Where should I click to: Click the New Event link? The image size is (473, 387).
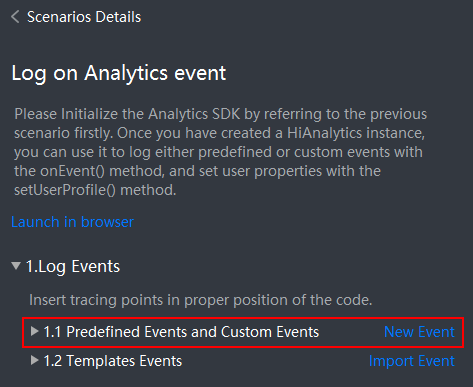[419, 332]
